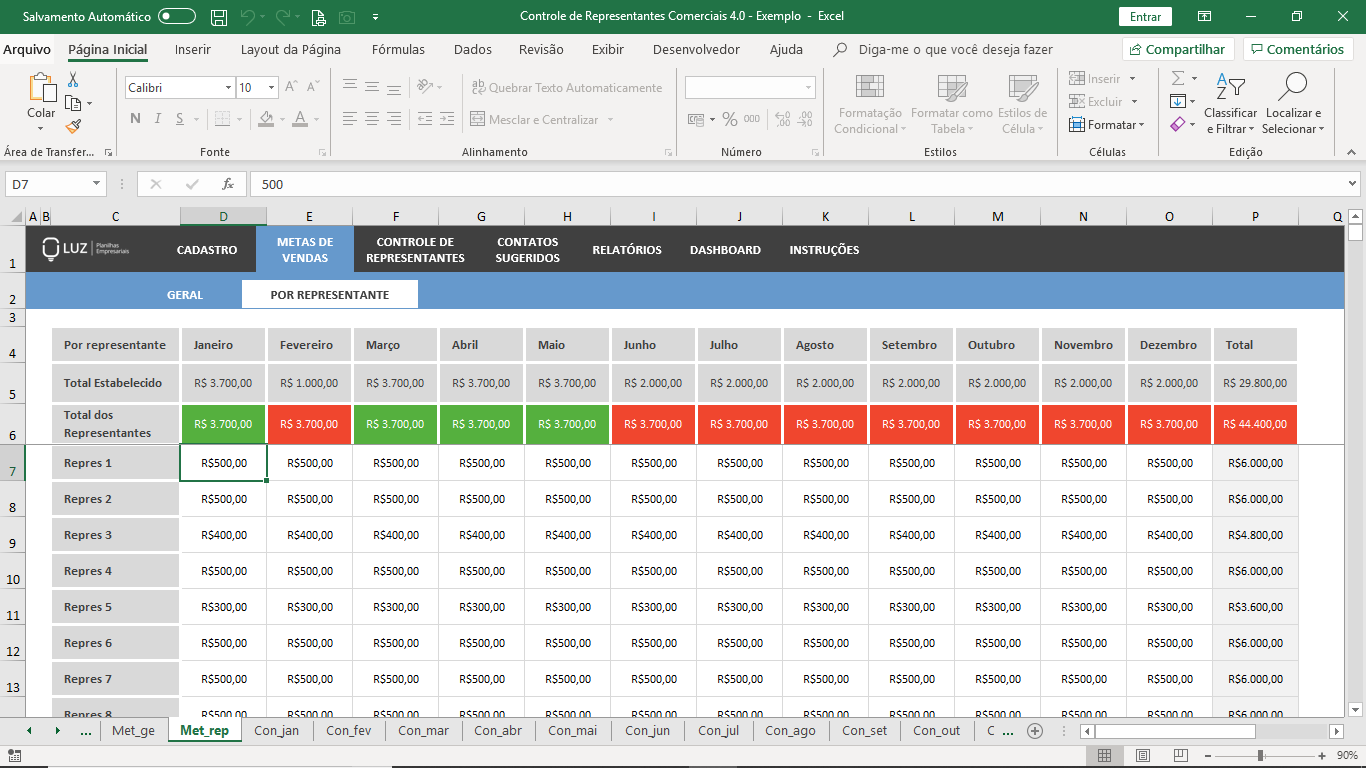The height and width of the screenshot is (768, 1366).
Task: Open ribbon display options icon
Action: [x=1204, y=17]
